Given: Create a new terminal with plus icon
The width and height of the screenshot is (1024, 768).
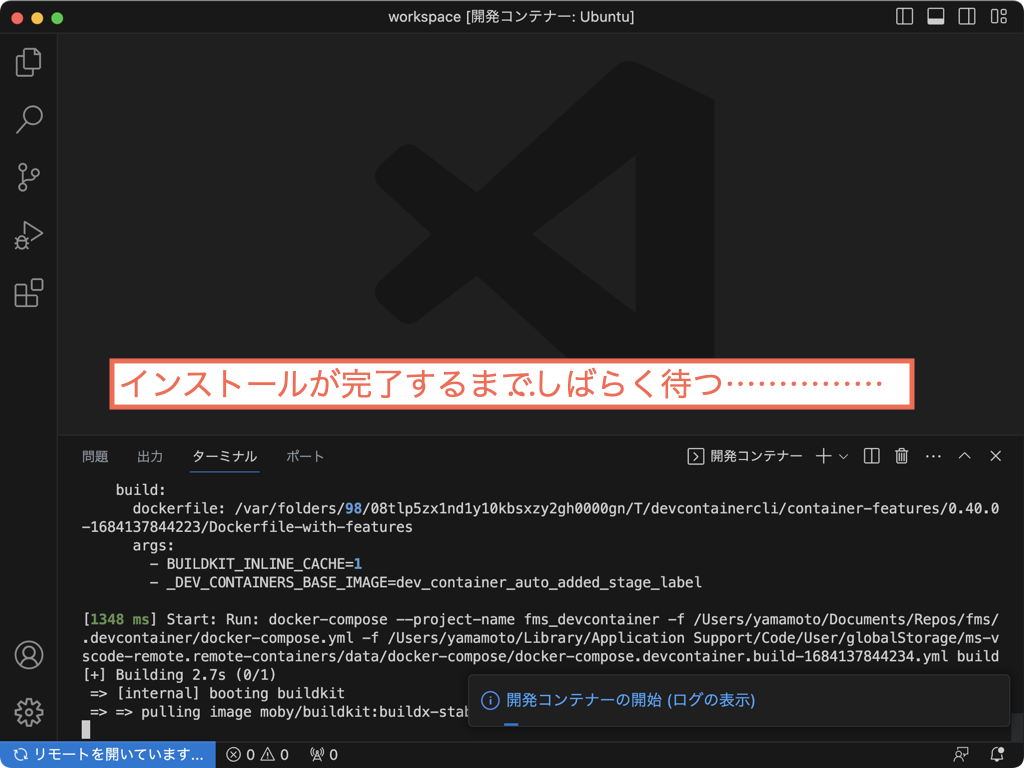Looking at the screenshot, I should 824,456.
